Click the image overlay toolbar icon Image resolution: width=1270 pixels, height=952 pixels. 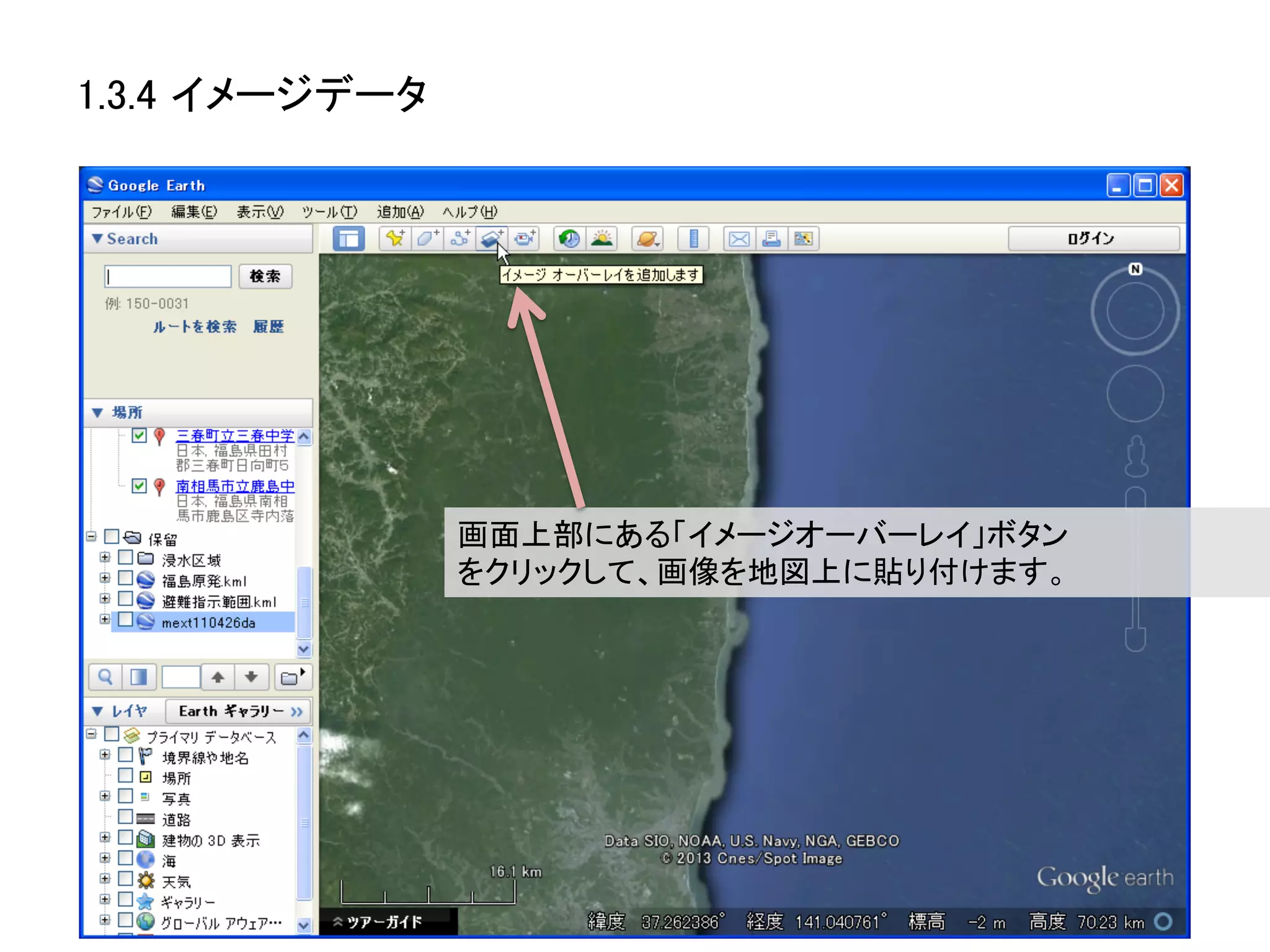[x=492, y=239]
